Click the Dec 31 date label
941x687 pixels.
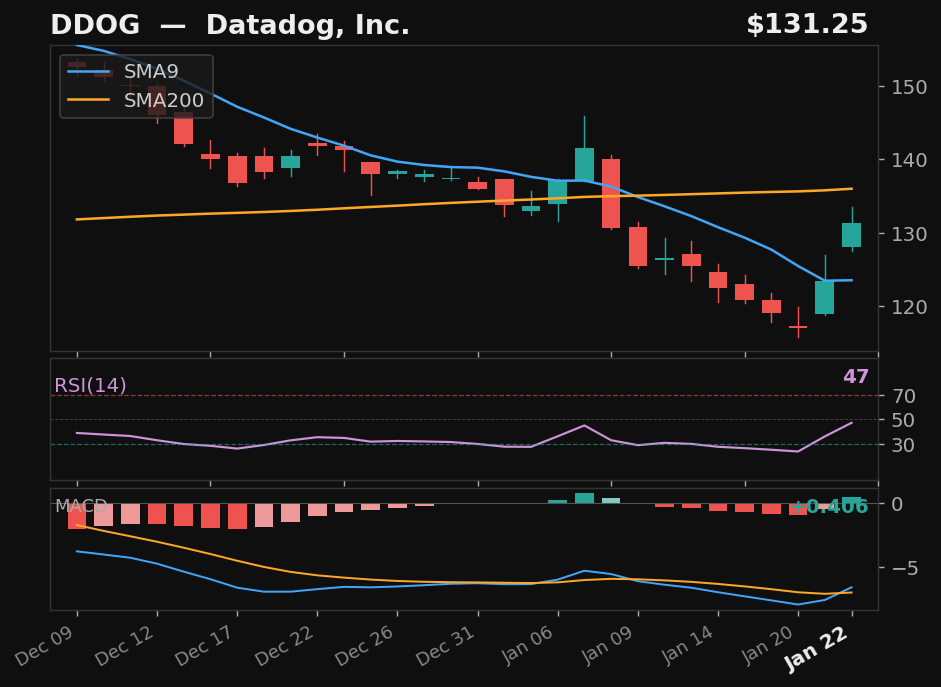click(446, 646)
